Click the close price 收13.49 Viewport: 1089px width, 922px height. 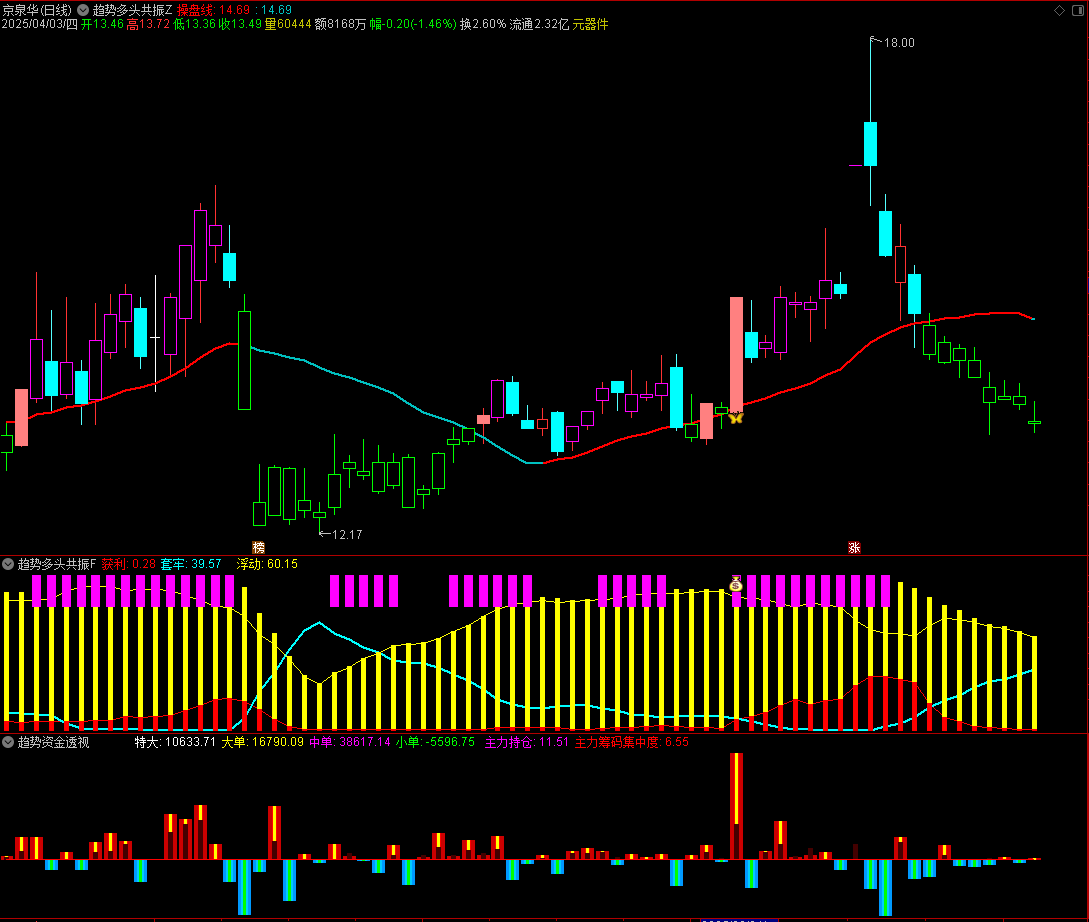(240, 24)
